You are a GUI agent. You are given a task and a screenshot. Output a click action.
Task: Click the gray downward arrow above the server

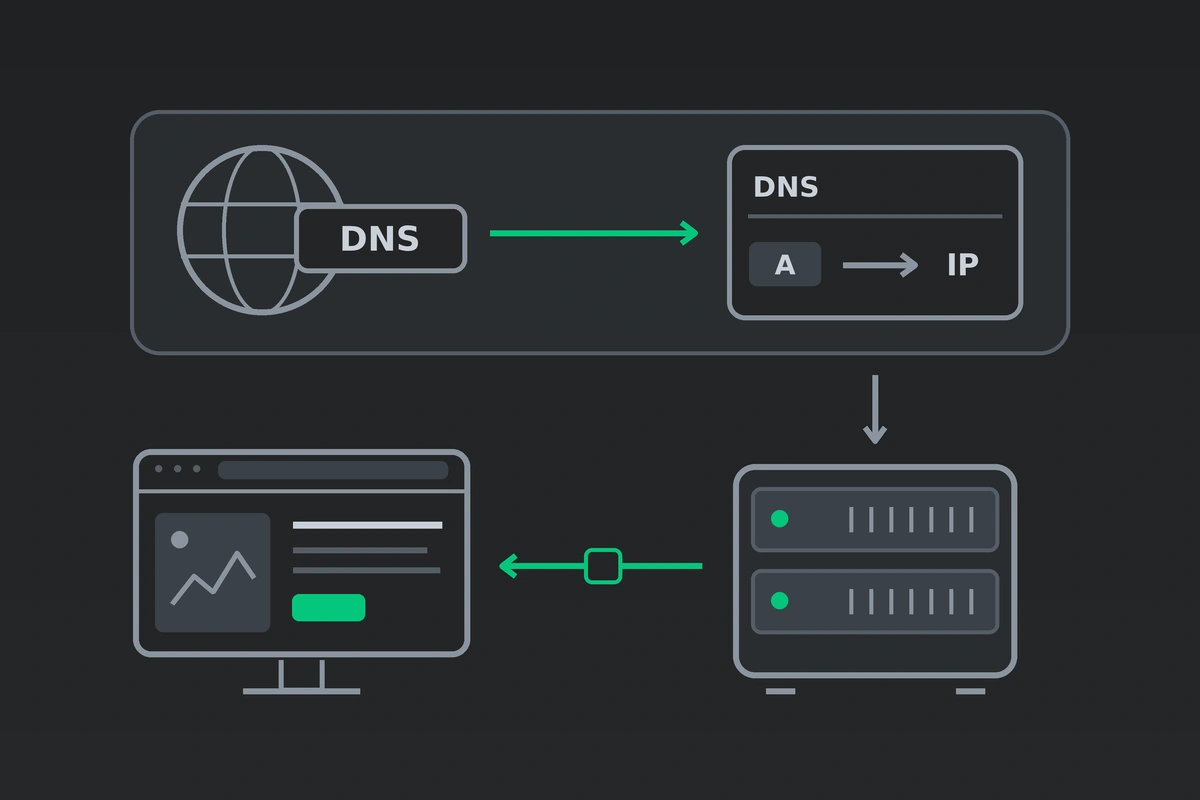point(875,410)
